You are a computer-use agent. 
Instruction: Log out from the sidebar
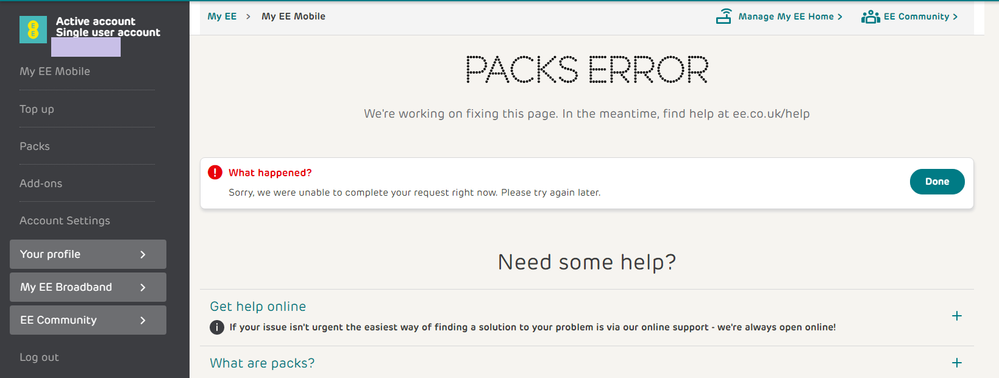39,357
